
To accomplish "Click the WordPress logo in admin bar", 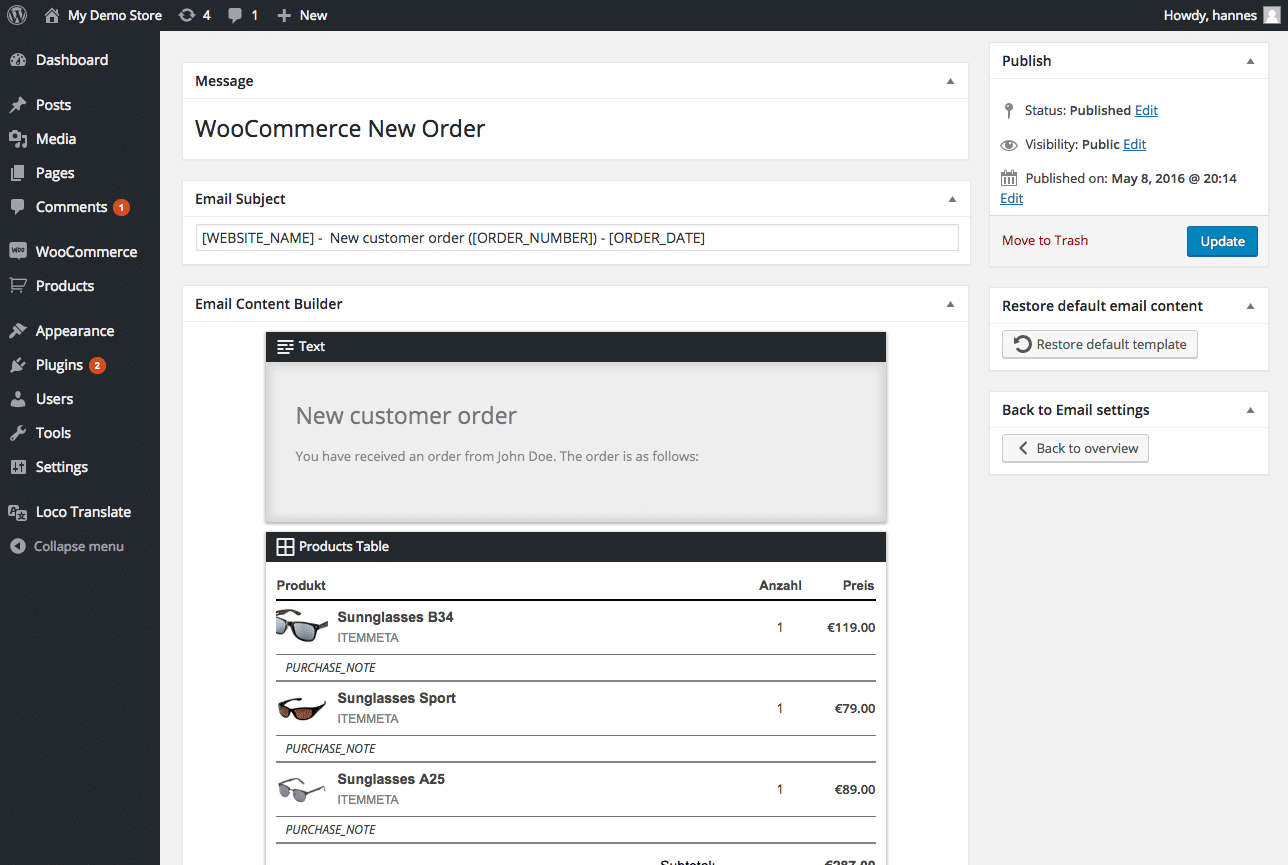I will pyautogui.click(x=17, y=15).
